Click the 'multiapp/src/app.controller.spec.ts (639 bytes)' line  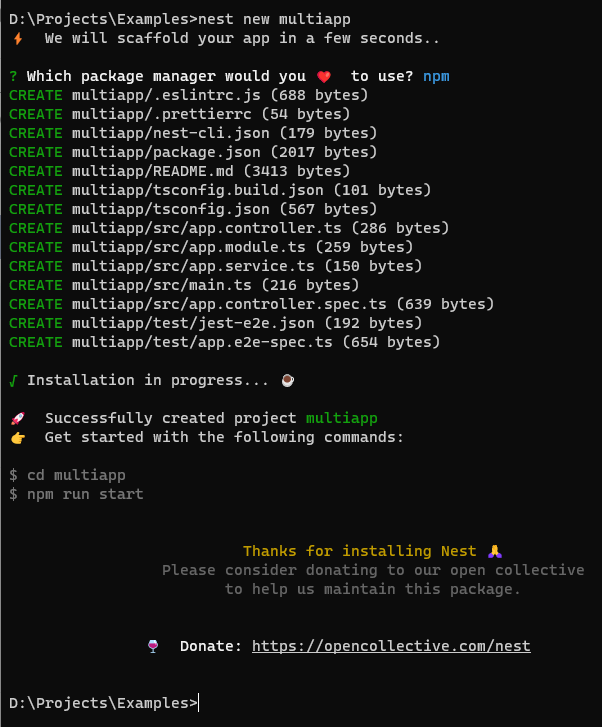[283, 304]
